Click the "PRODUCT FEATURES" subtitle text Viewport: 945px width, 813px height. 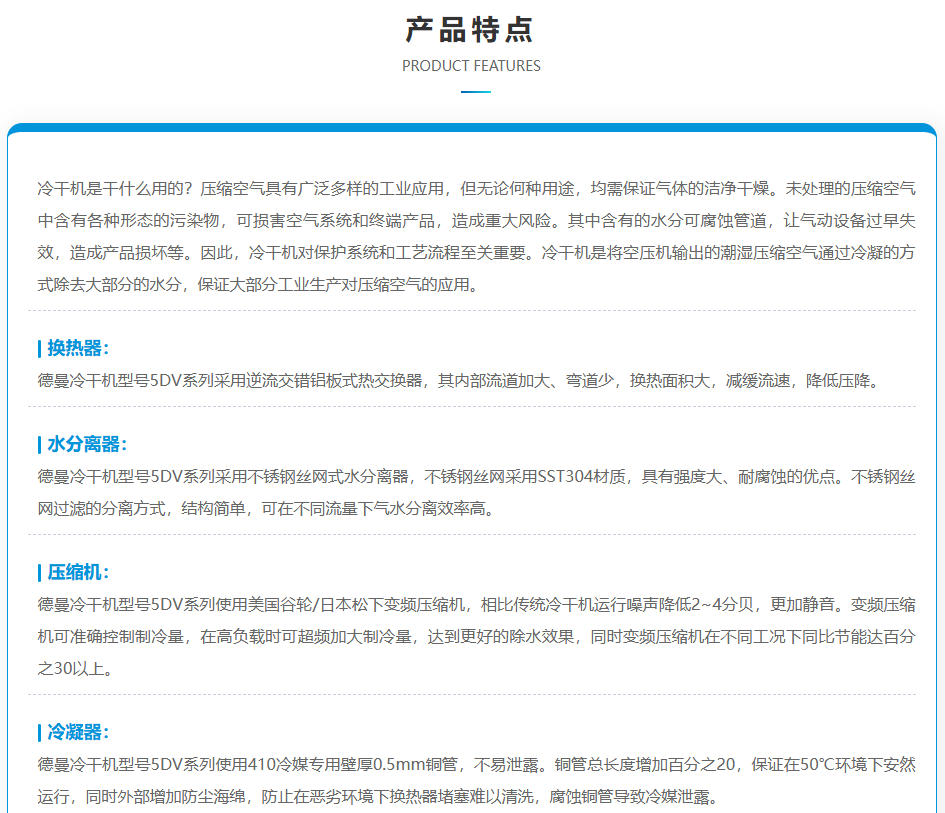click(x=471, y=66)
